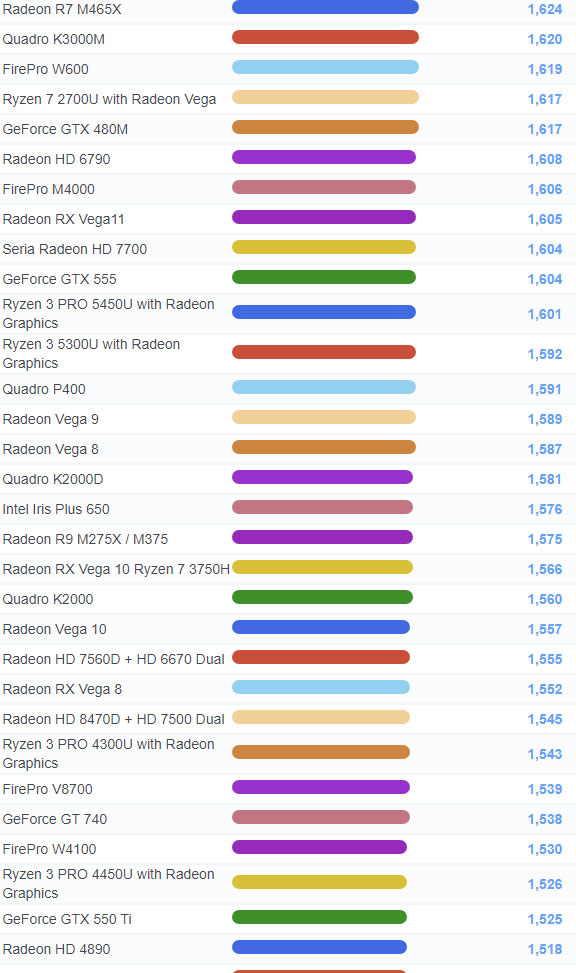Open the Radeon HD 4890 entry
The image size is (576, 973).
[x=56, y=949]
